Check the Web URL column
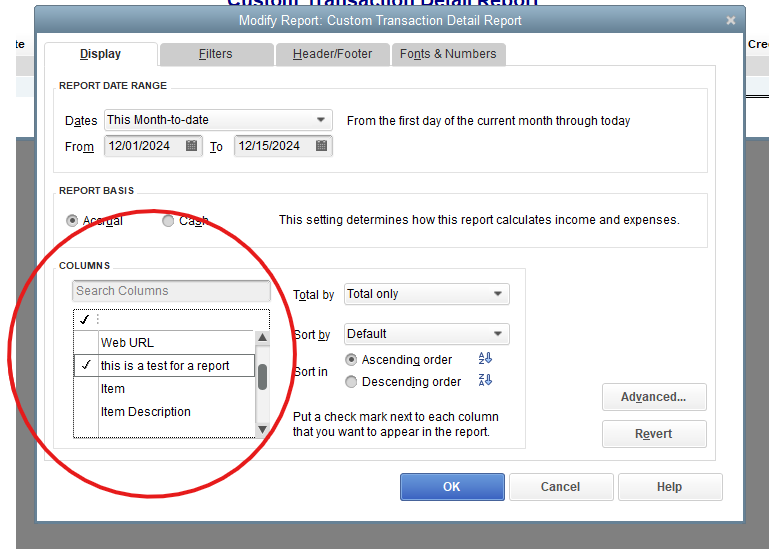Viewport: 769px width, 549px height. [86, 342]
